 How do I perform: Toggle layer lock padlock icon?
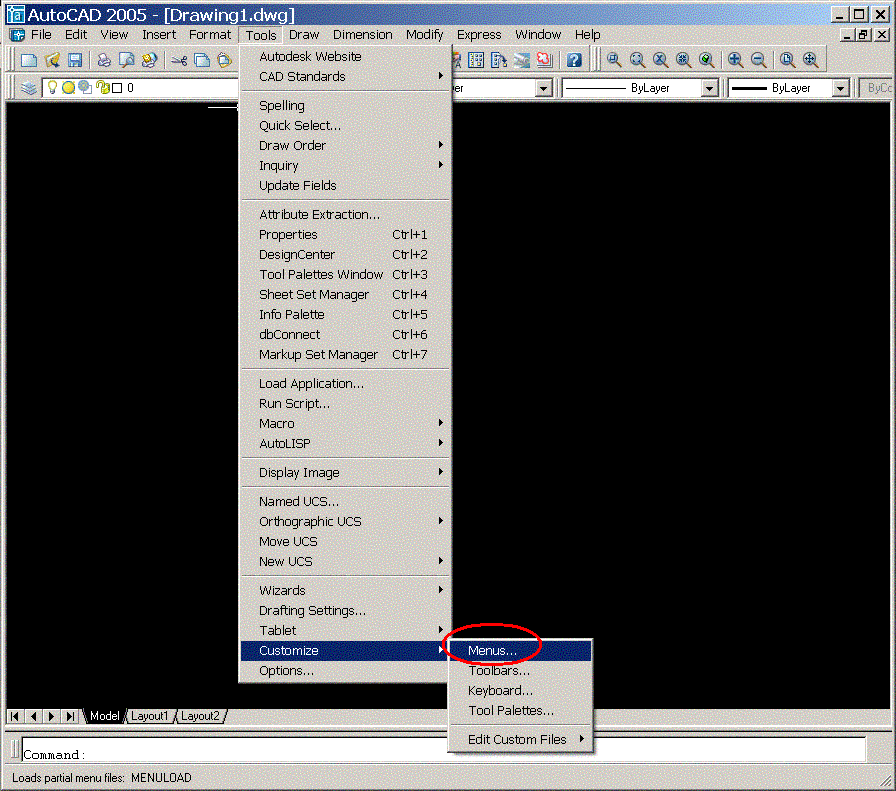click(102, 88)
